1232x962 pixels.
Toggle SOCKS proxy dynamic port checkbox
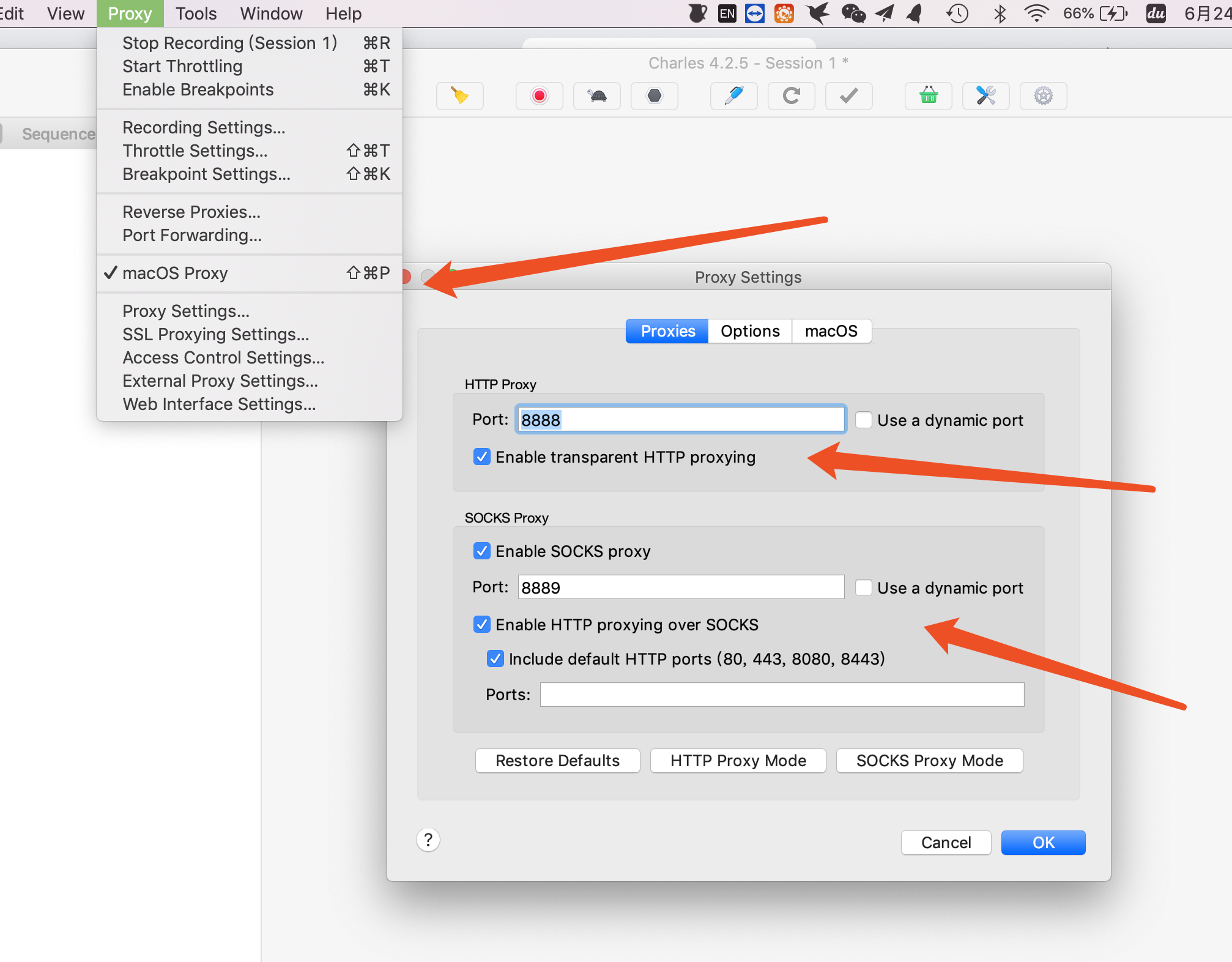pos(863,587)
